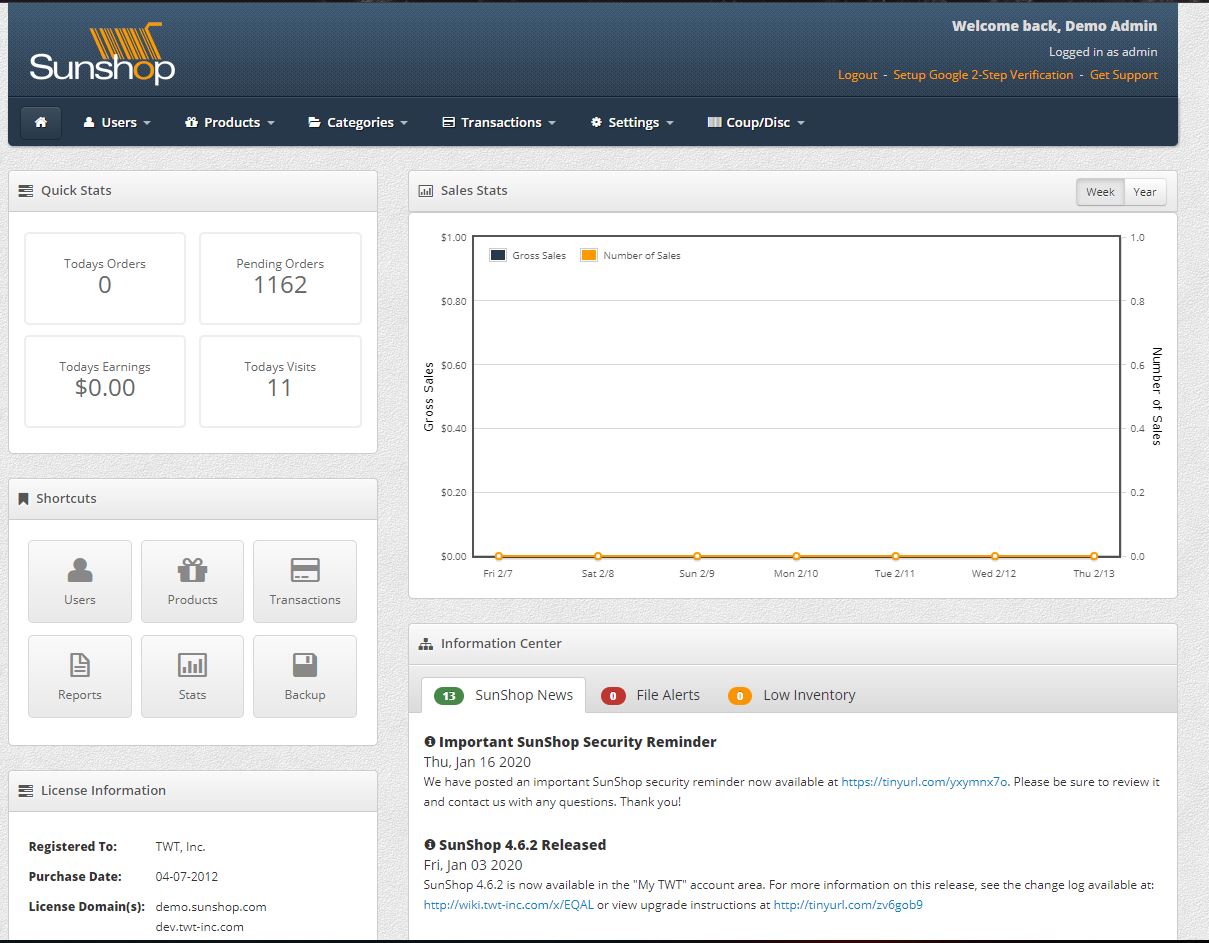The image size is (1209, 943).
Task: Open the Transactions card shortcut icon
Action: [305, 581]
